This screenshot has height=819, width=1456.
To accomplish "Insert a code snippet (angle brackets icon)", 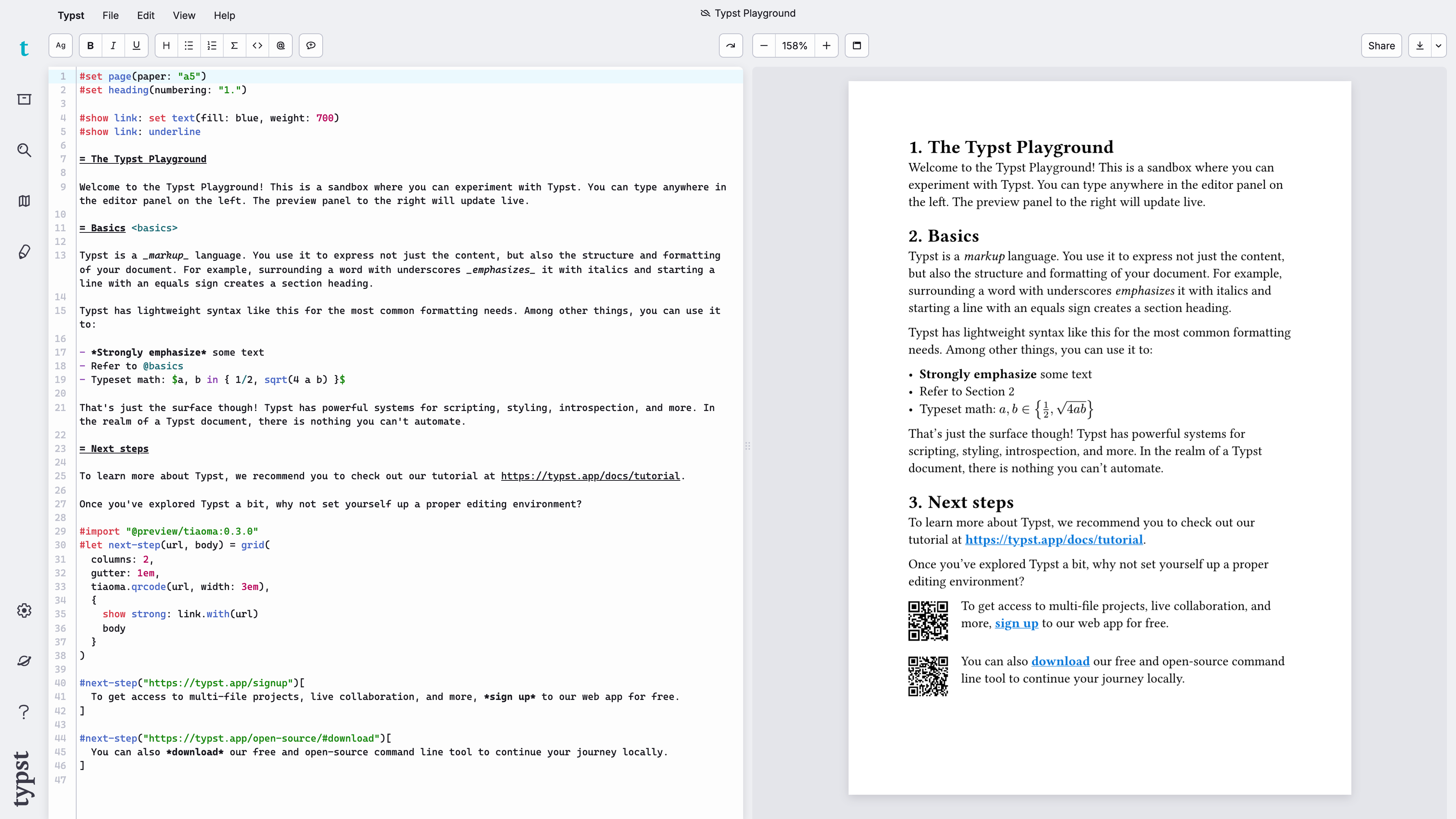I will 258,46.
